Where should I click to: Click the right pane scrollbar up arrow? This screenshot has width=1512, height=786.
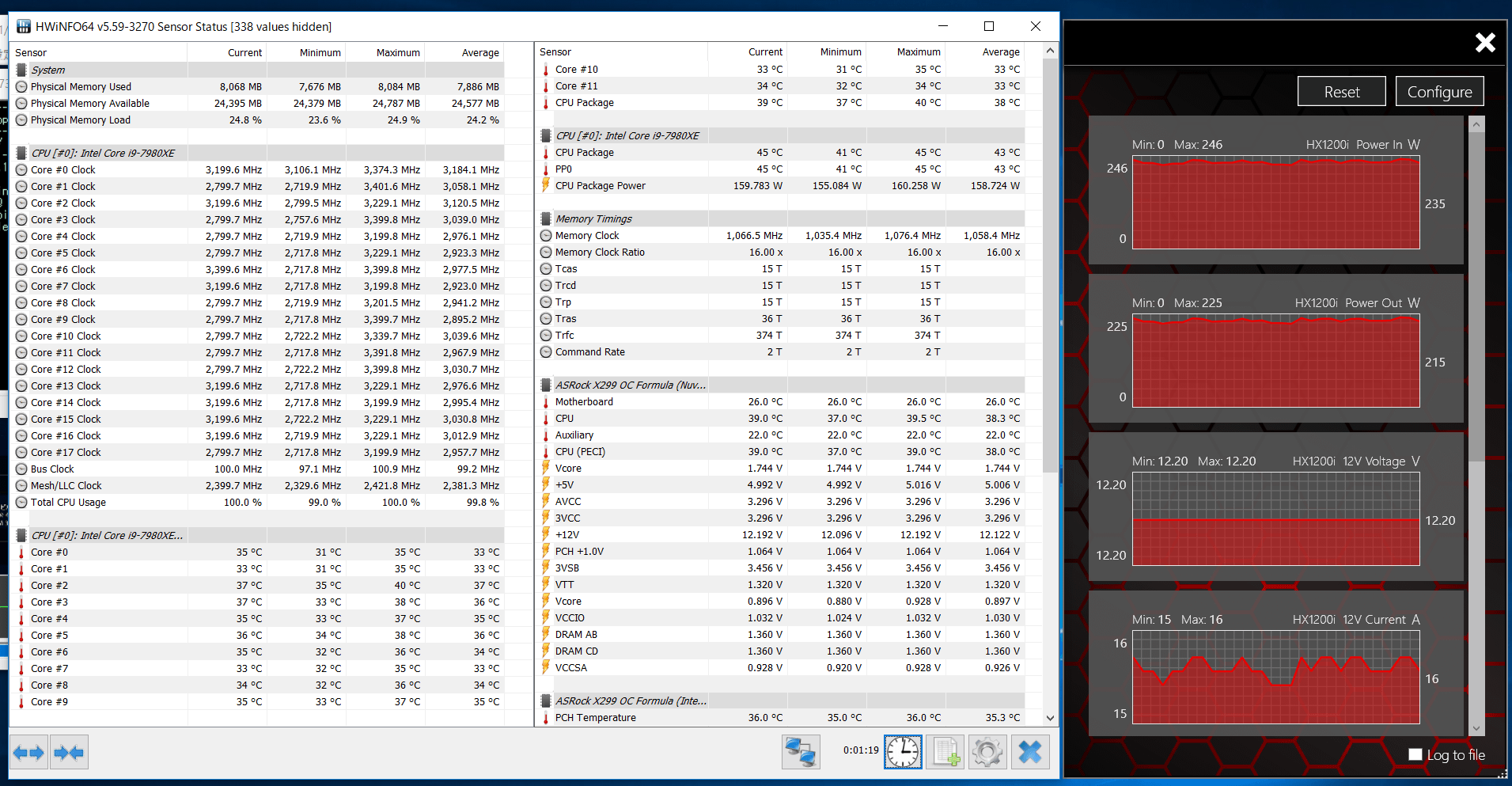click(x=1050, y=51)
